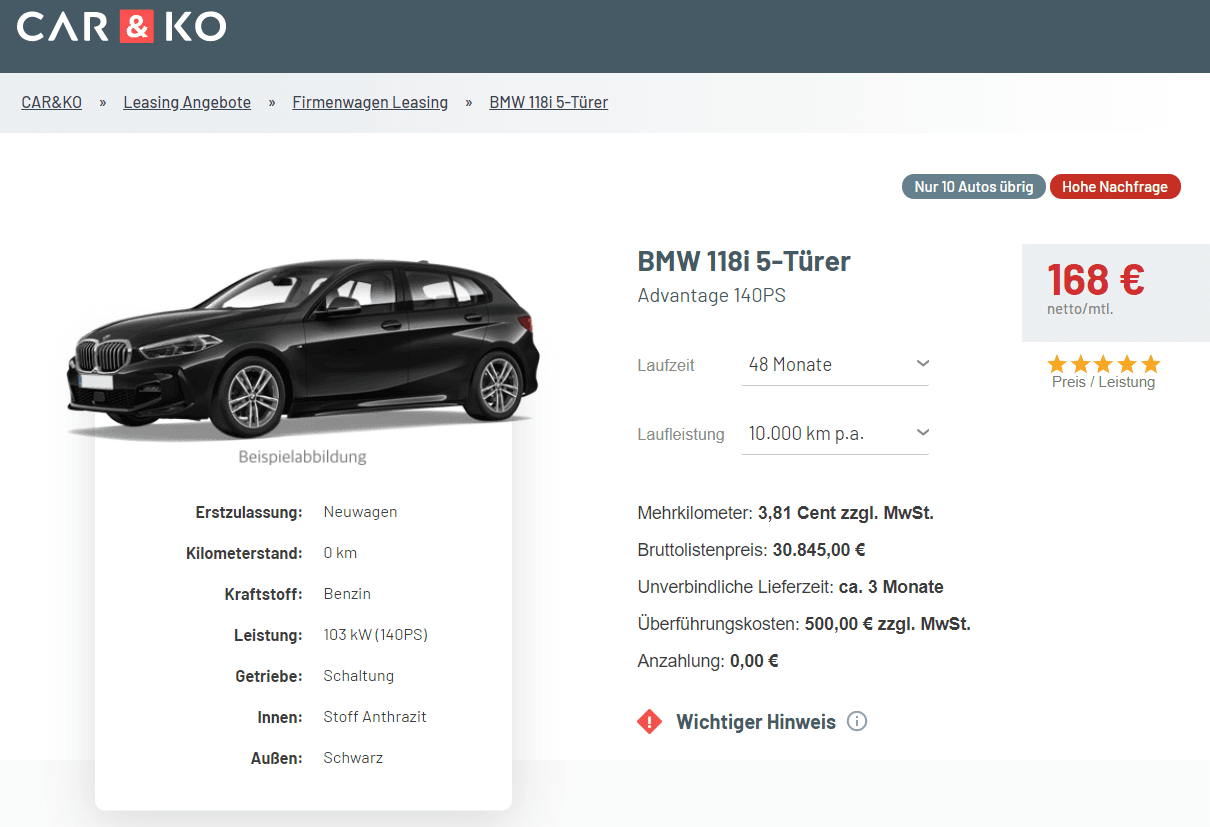
Task: Click the Preis / Leistung label
Action: (x=1104, y=382)
